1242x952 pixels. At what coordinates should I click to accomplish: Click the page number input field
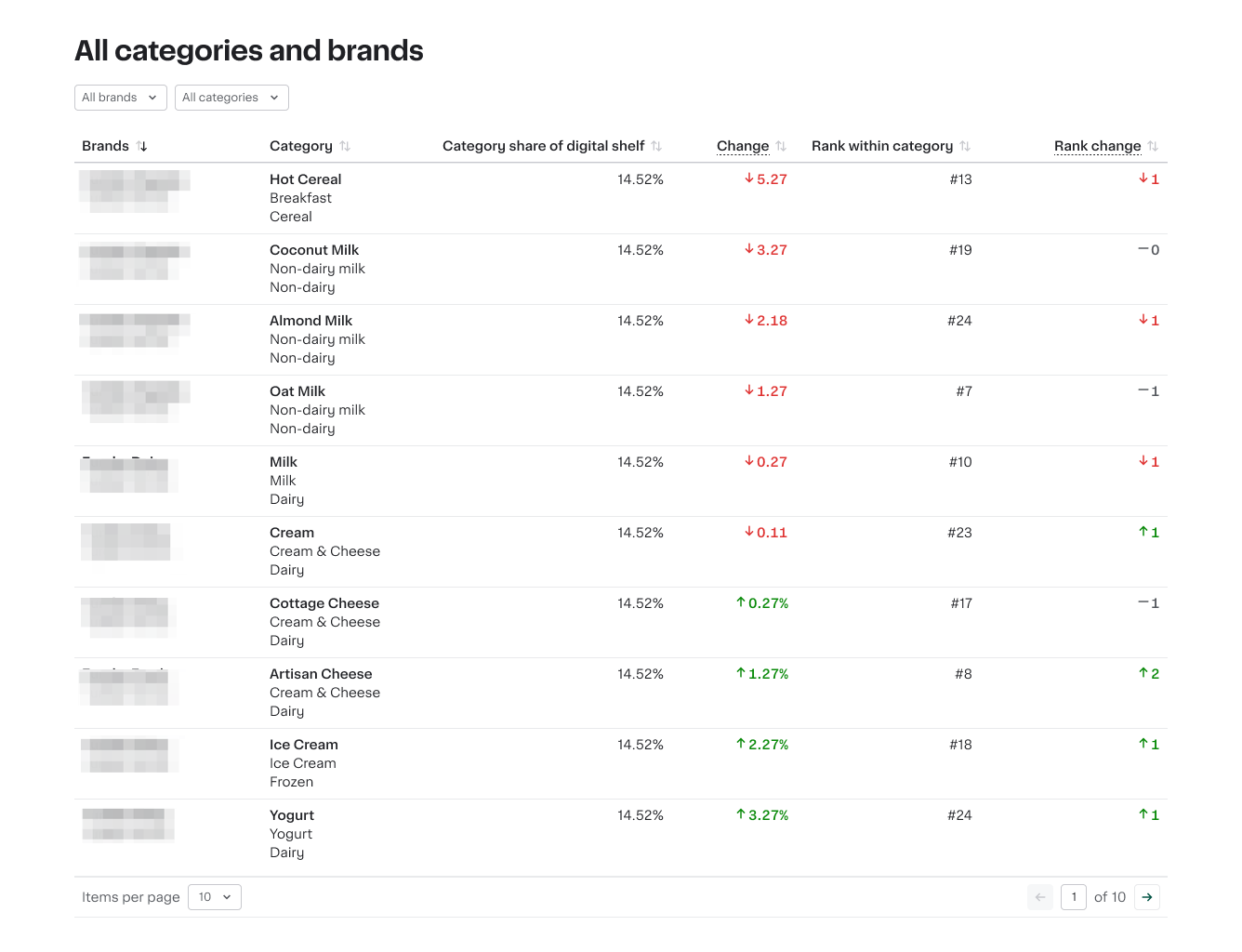[x=1074, y=896]
